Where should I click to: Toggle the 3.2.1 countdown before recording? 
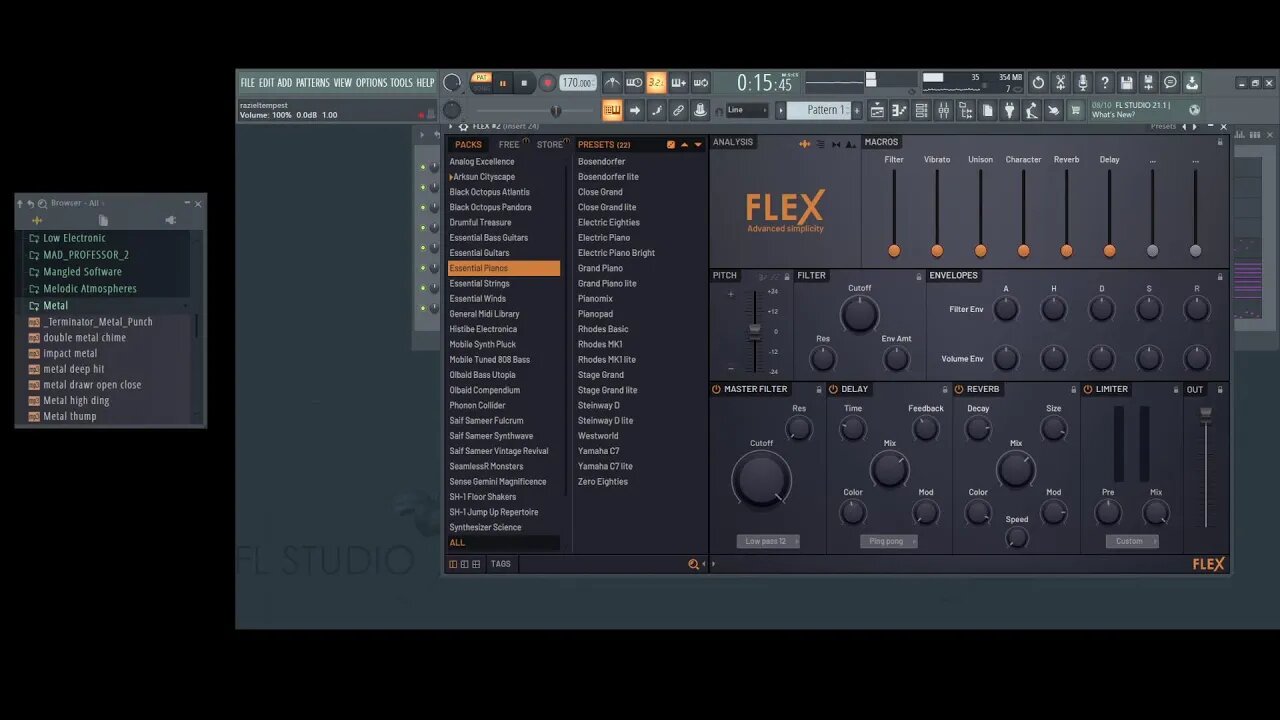point(656,83)
